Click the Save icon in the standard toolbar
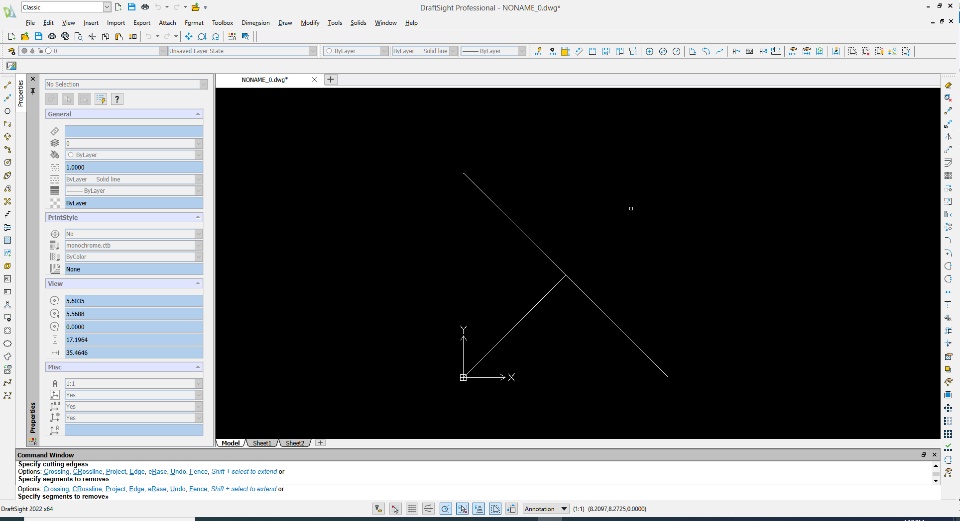960x521 pixels. pos(38,37)
